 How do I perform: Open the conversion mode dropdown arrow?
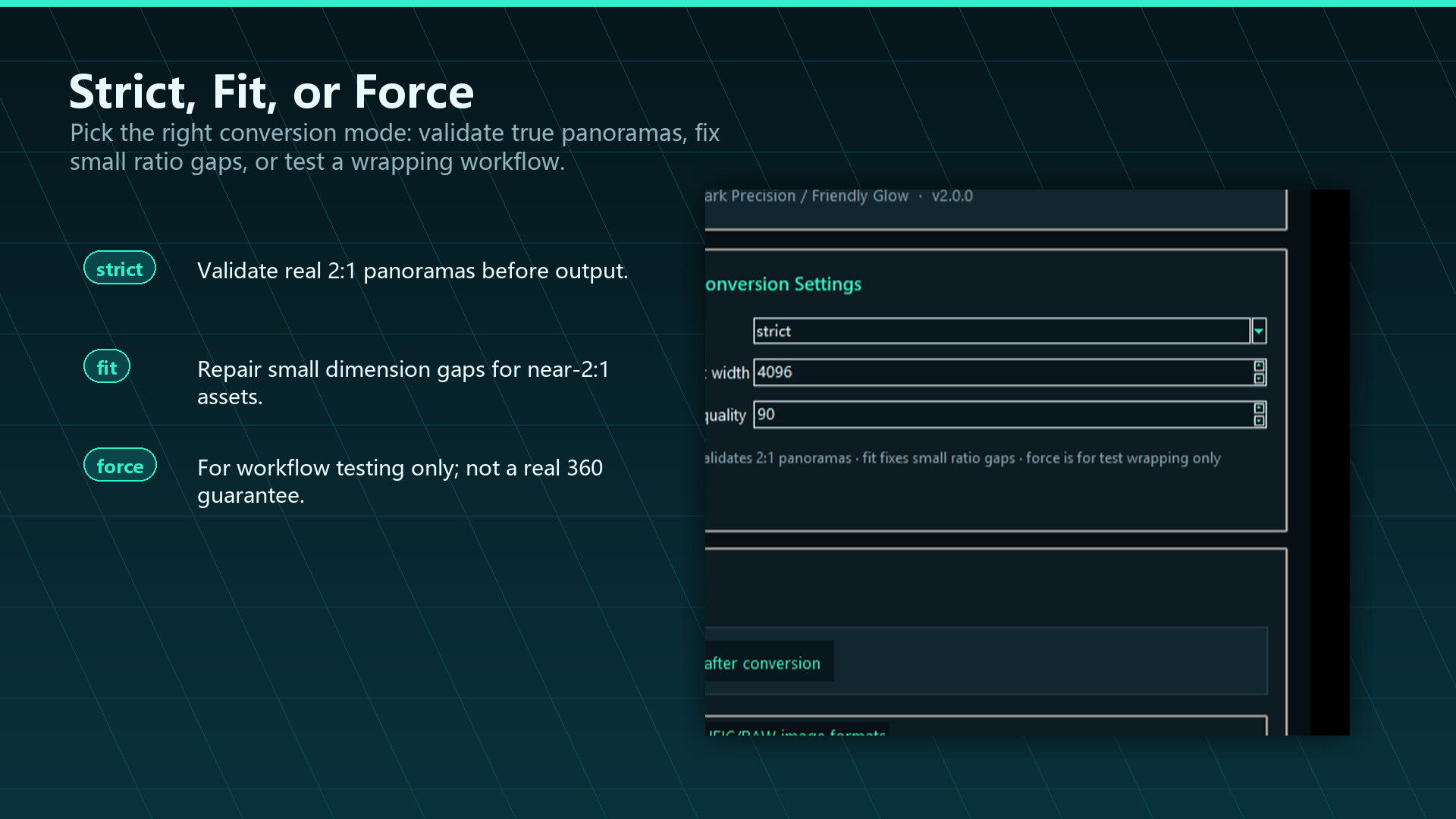(x=1259, y=331)
